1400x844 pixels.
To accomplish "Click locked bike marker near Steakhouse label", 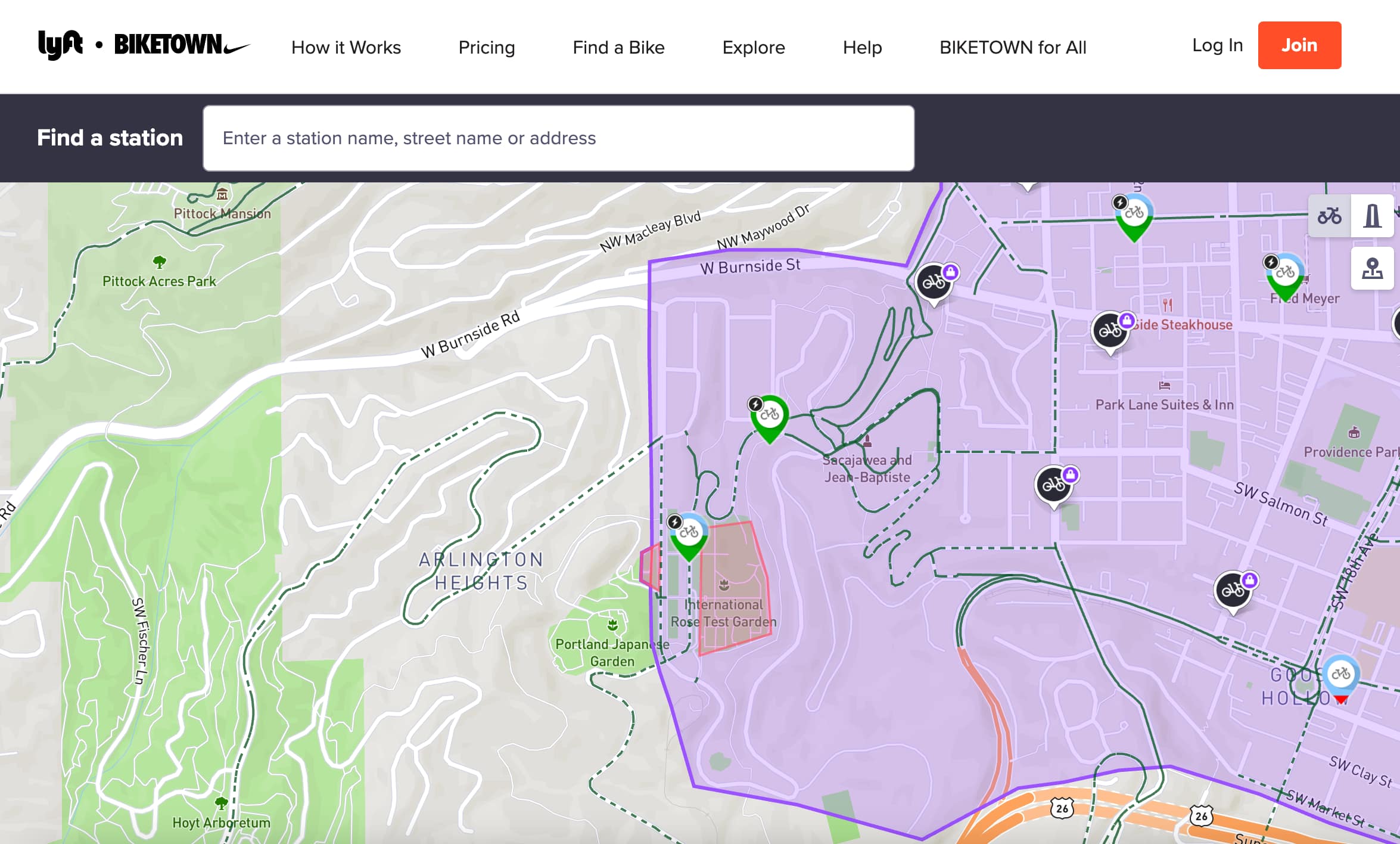I will [x=1110, y=330].
